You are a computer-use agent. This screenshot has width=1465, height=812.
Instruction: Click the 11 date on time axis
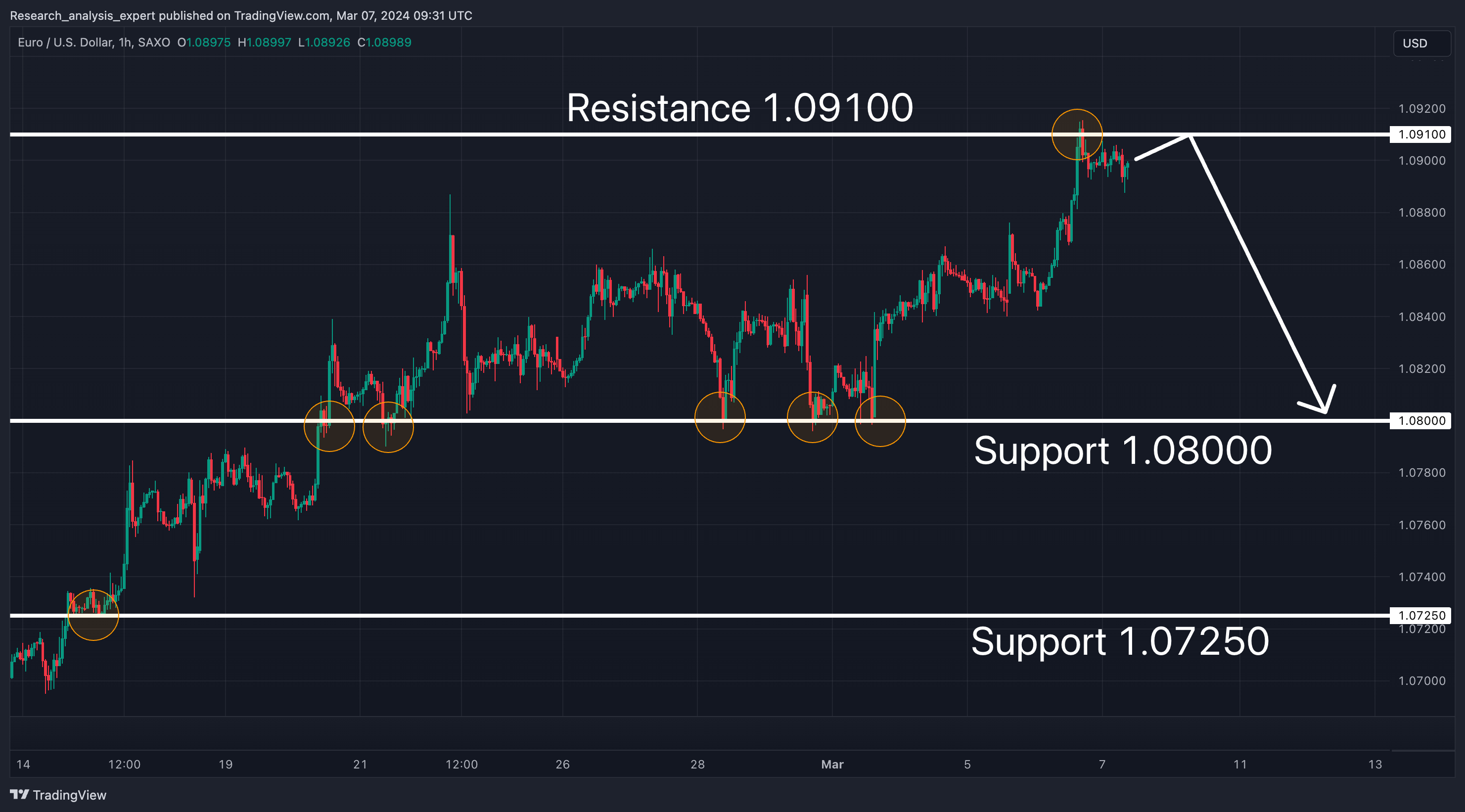pos(1240,764)
